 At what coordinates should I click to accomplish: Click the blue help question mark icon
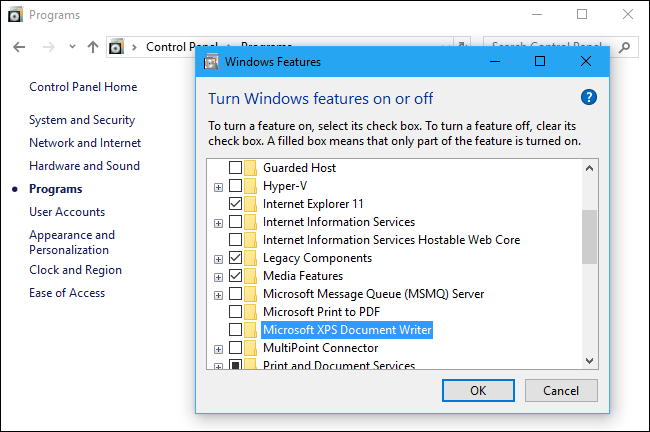point(588,97)
